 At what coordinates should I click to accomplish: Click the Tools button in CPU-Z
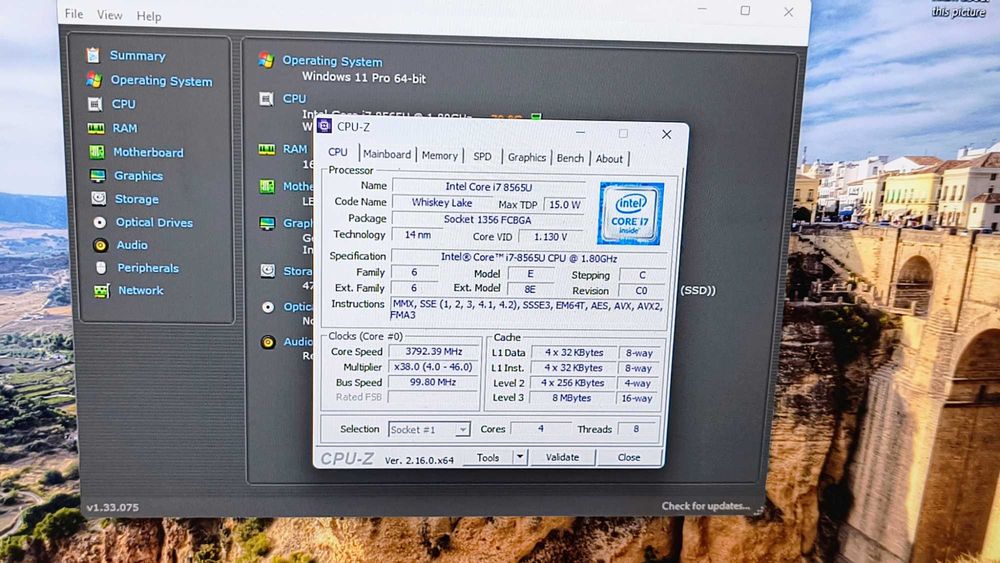click(x=488, y=457)
